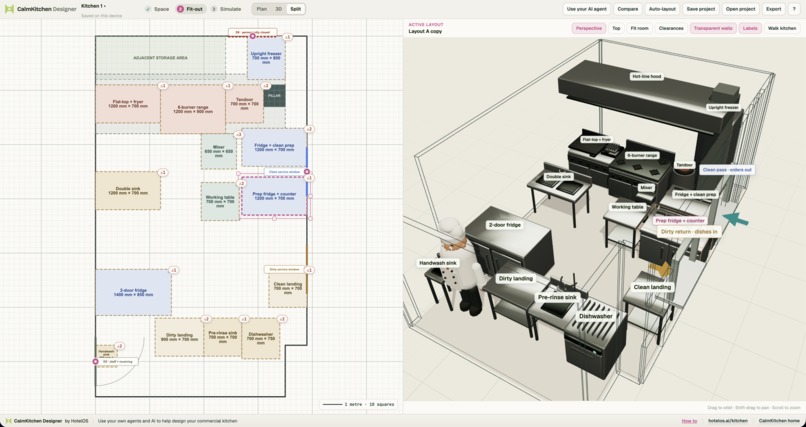The width and height of the screenshot is (806, 427).
Task: Click warning badge on Dirty landing
Action: (x=206, y=319)
